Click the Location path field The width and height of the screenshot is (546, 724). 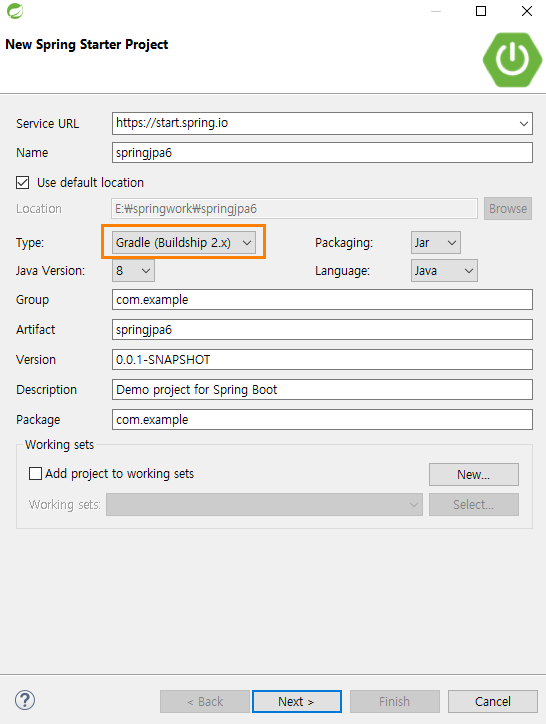click(294, 209)
